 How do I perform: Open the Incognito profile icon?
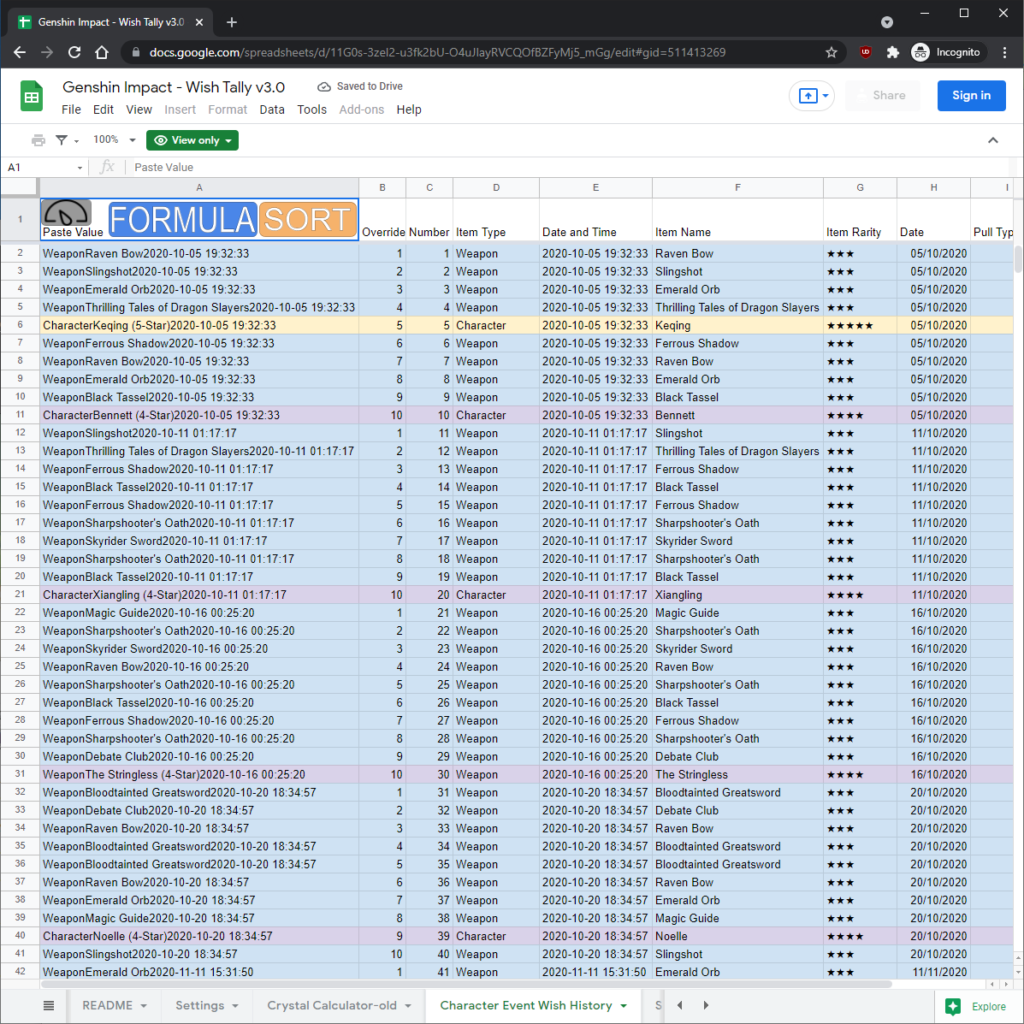pos(920,52)
